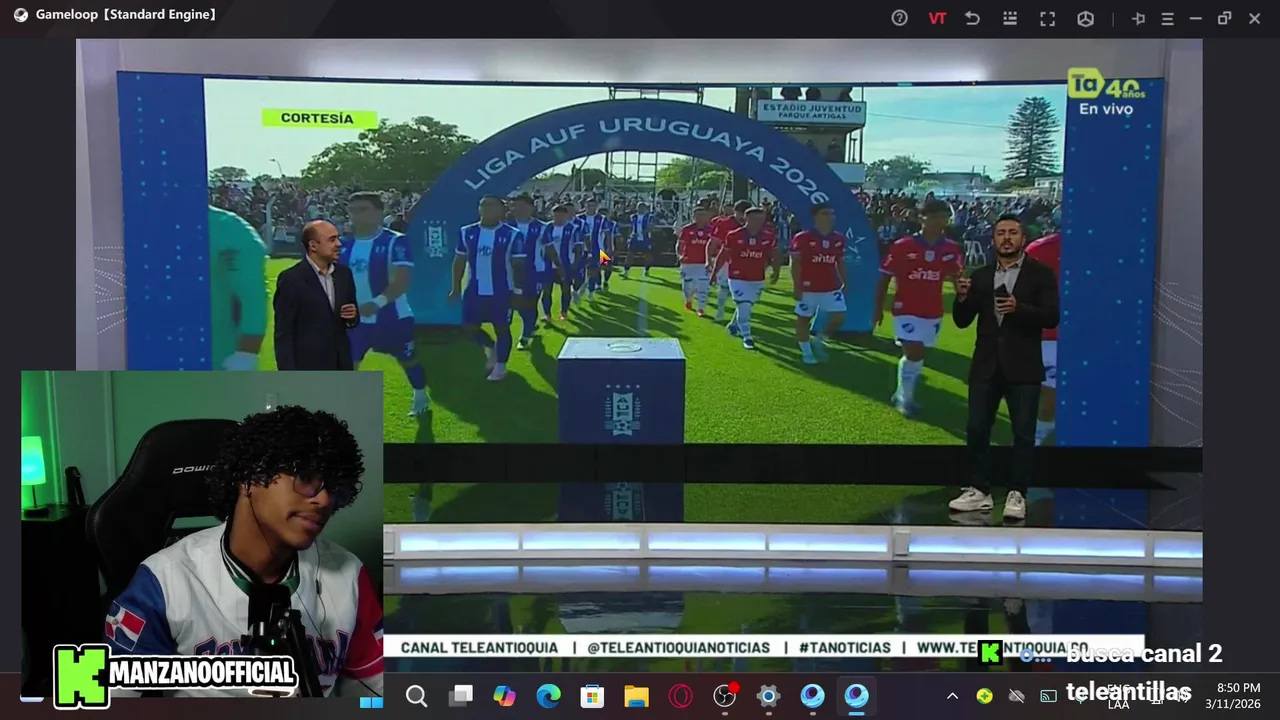1280x720 pixels.
Task: Open the clock showing 8:50 PM
Action: tap(1232, 696)
